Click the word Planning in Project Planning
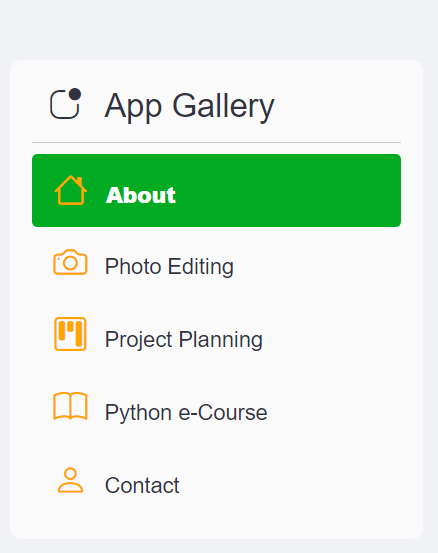Image resolution: width=438 pixels, height=553 pixels. pos(221,340)
